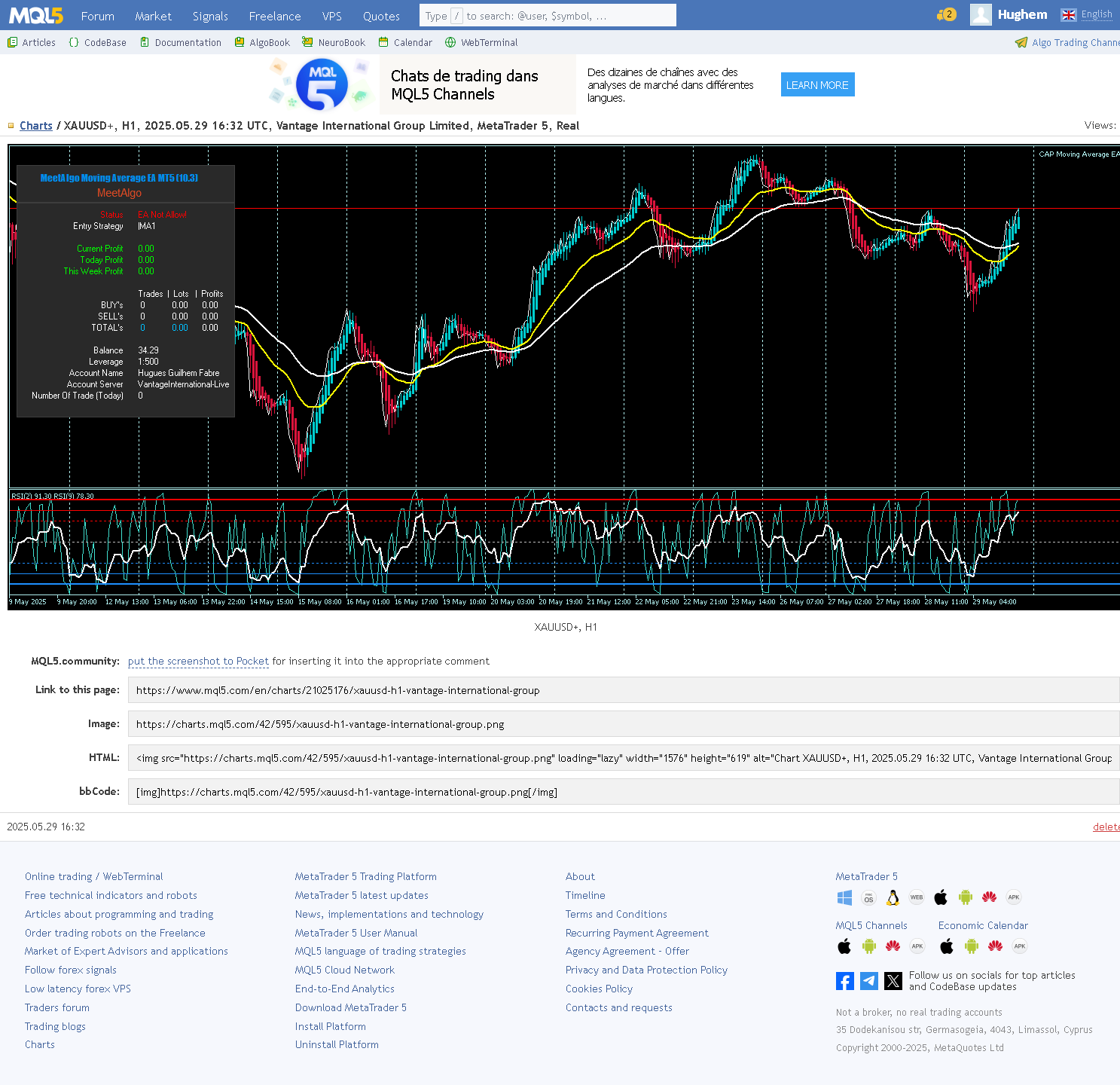This screenshot has height=1085, width=1120.
Task: Open the Calendar icon in sub-menu
Action: coord(383,42)
